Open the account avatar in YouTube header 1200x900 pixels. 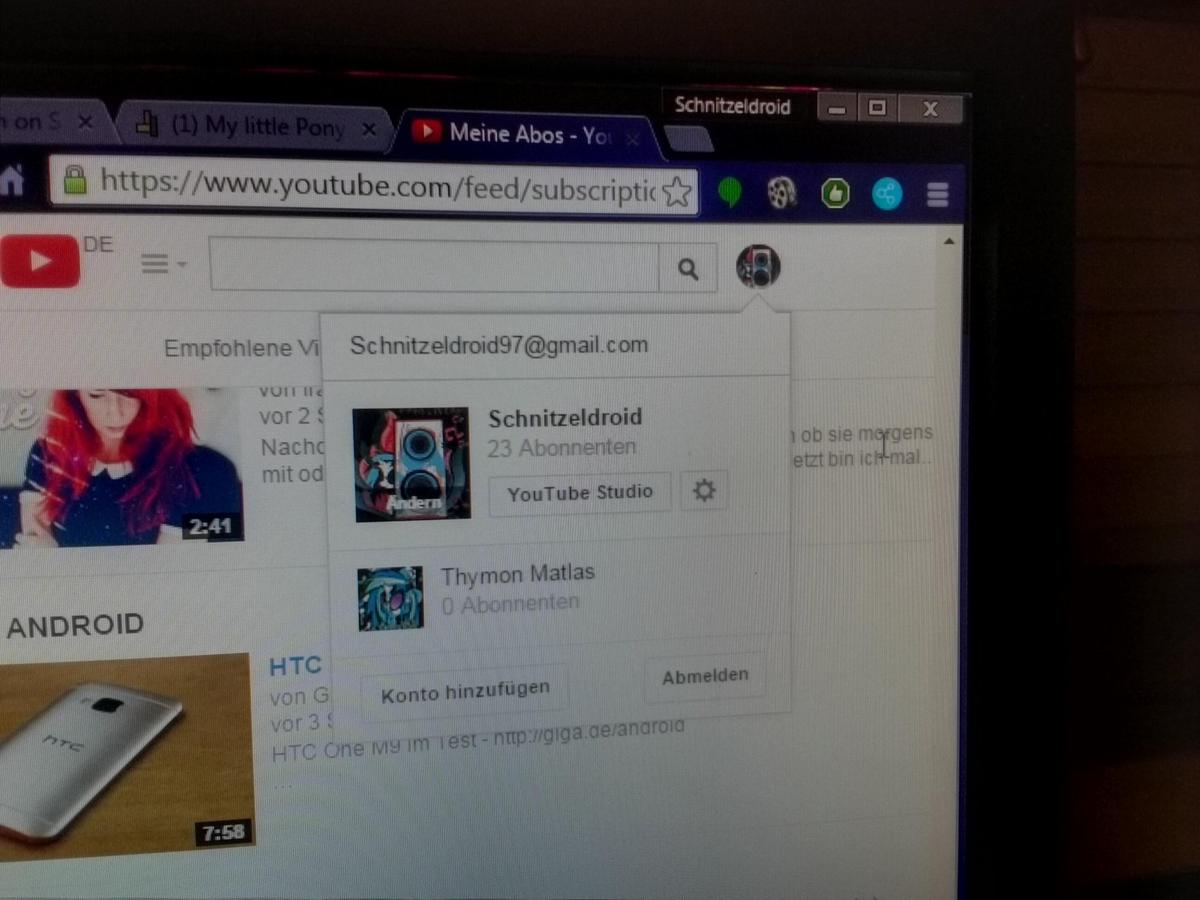pyautogui.click(x=758, y=267)
